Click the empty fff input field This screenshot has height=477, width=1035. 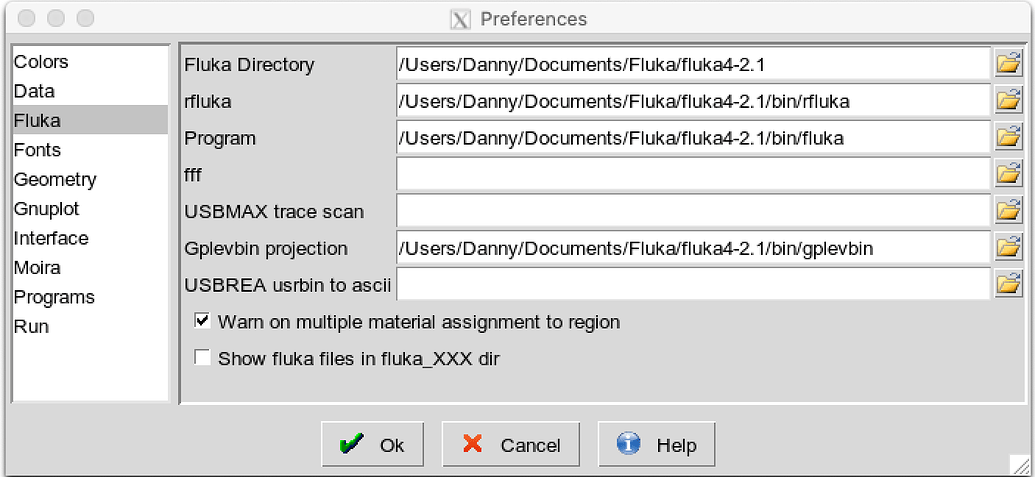(693, 174)
